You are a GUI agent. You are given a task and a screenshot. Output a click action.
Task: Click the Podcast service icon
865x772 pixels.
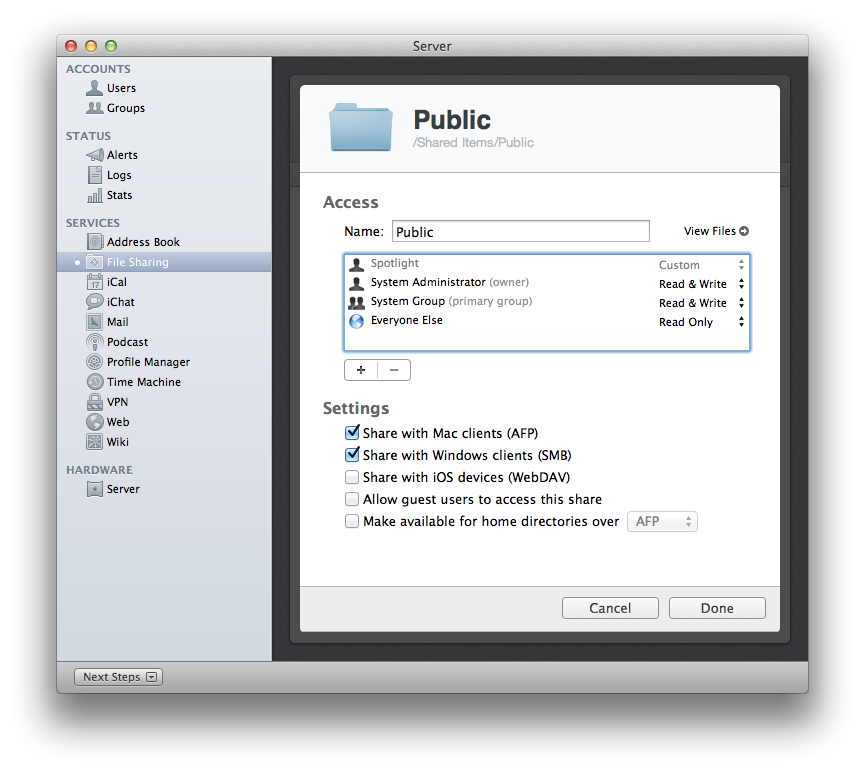(94, 342)
